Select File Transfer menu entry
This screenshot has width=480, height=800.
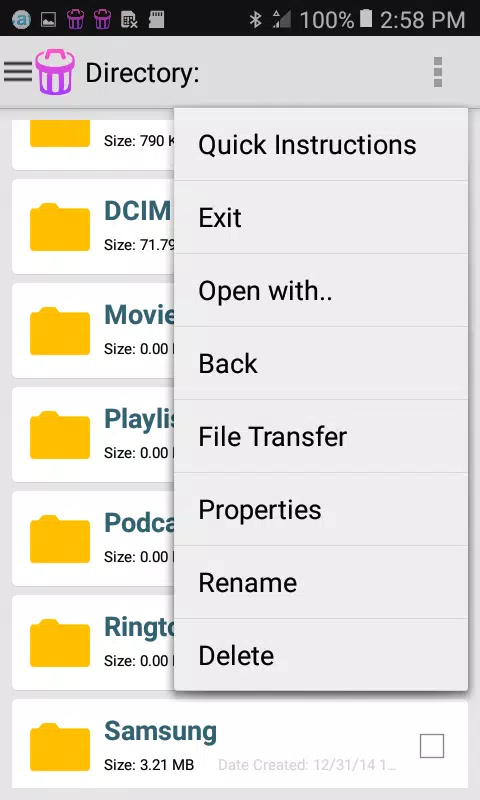click(x=321, y=436)
